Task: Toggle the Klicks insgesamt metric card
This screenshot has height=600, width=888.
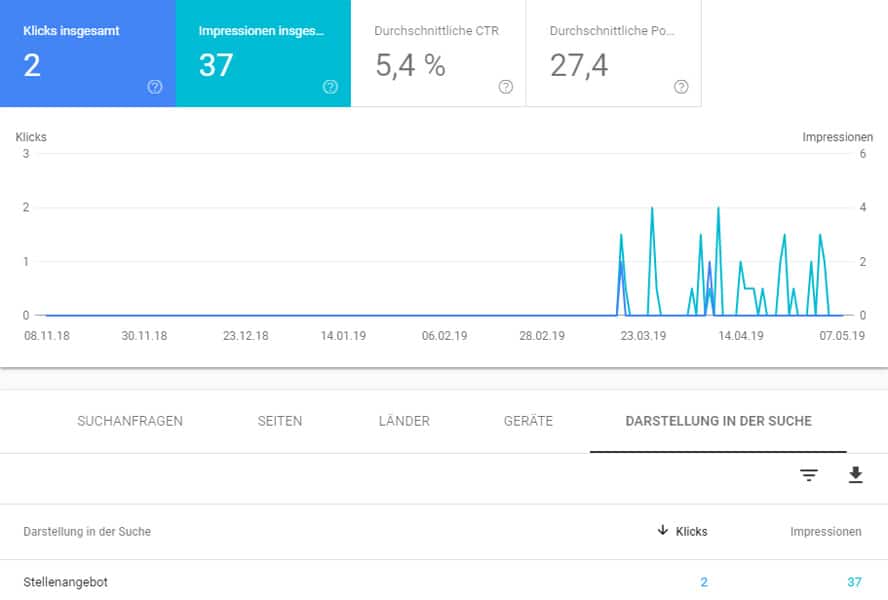Action: coord(88,53)
